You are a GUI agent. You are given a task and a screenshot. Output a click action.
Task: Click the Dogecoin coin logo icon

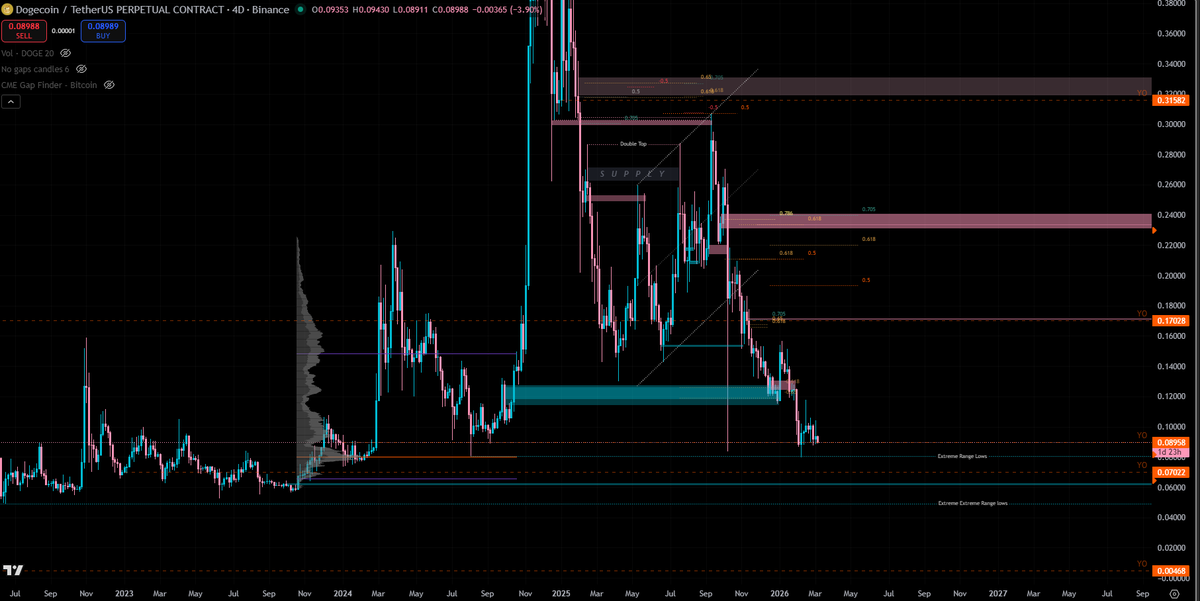pos(9,9)
